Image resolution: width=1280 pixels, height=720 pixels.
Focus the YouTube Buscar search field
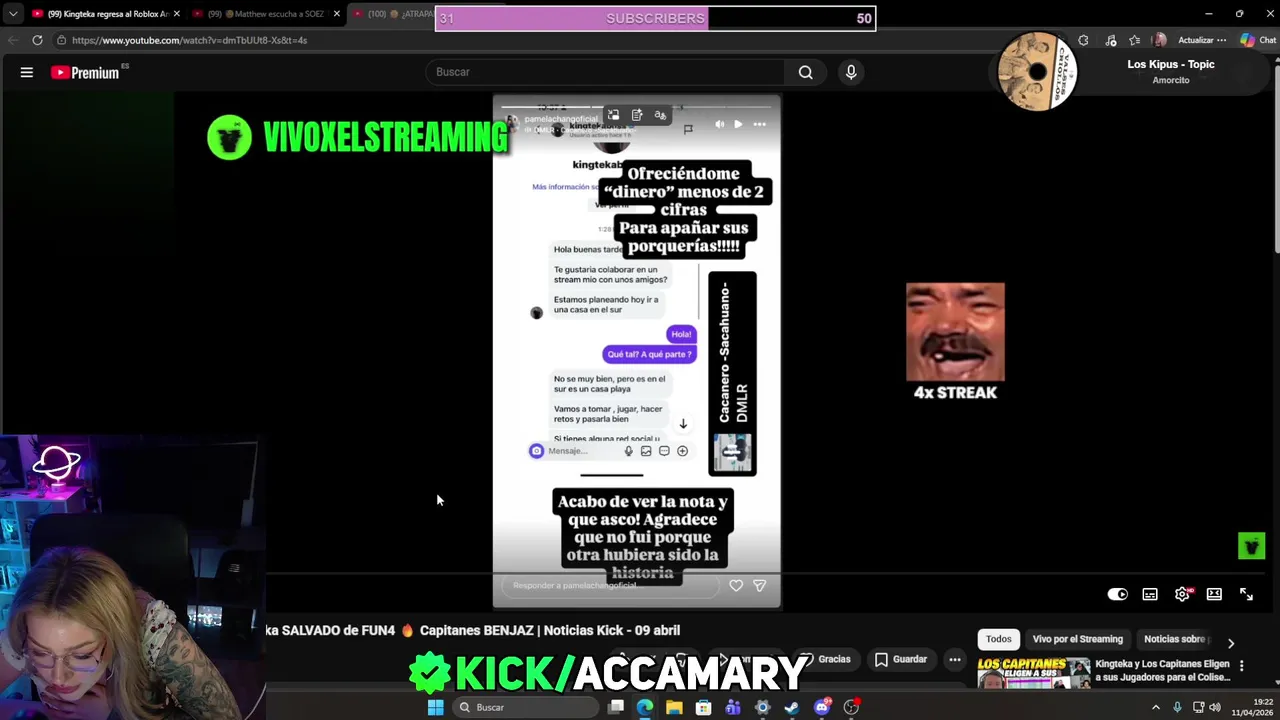coord(606,72)
